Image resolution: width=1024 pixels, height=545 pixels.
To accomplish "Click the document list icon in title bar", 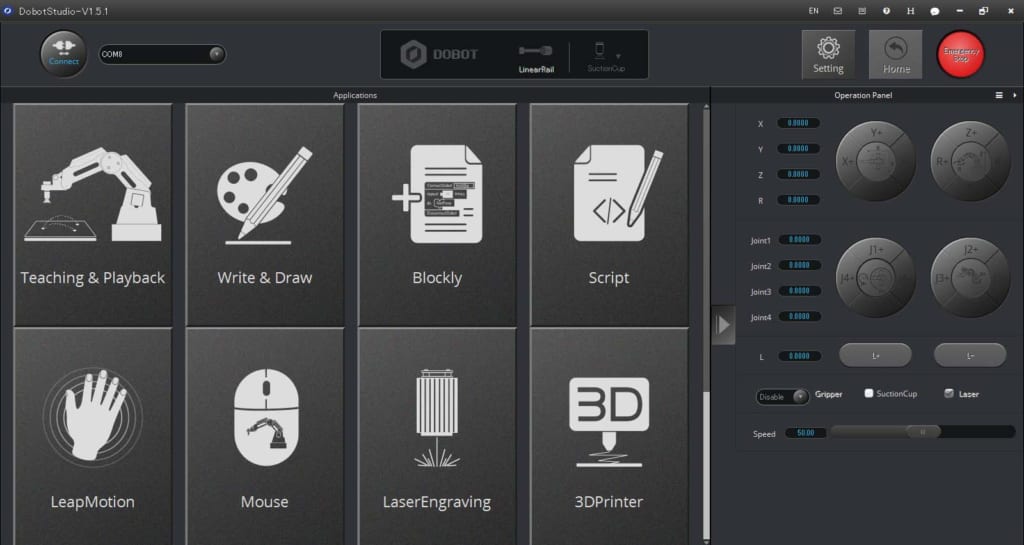I will point(862,11).
